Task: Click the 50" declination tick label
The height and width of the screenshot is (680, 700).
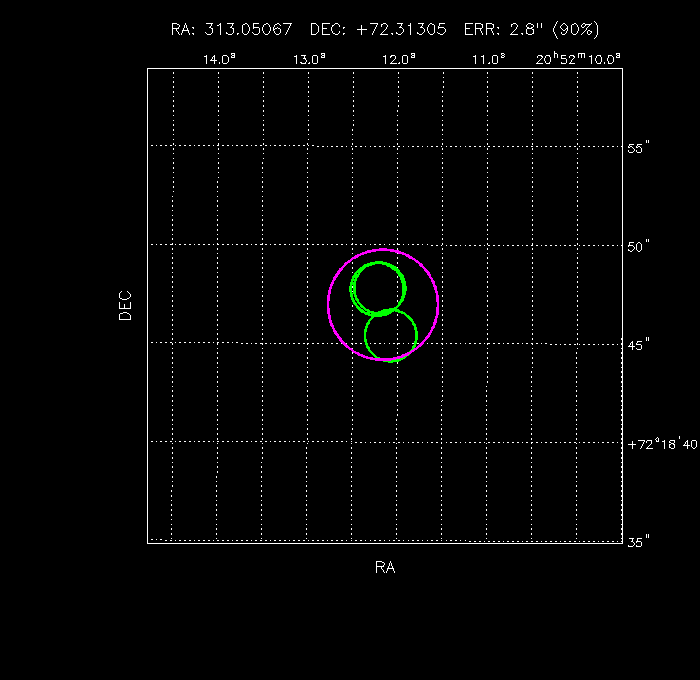Action: (x=638, y=245)
